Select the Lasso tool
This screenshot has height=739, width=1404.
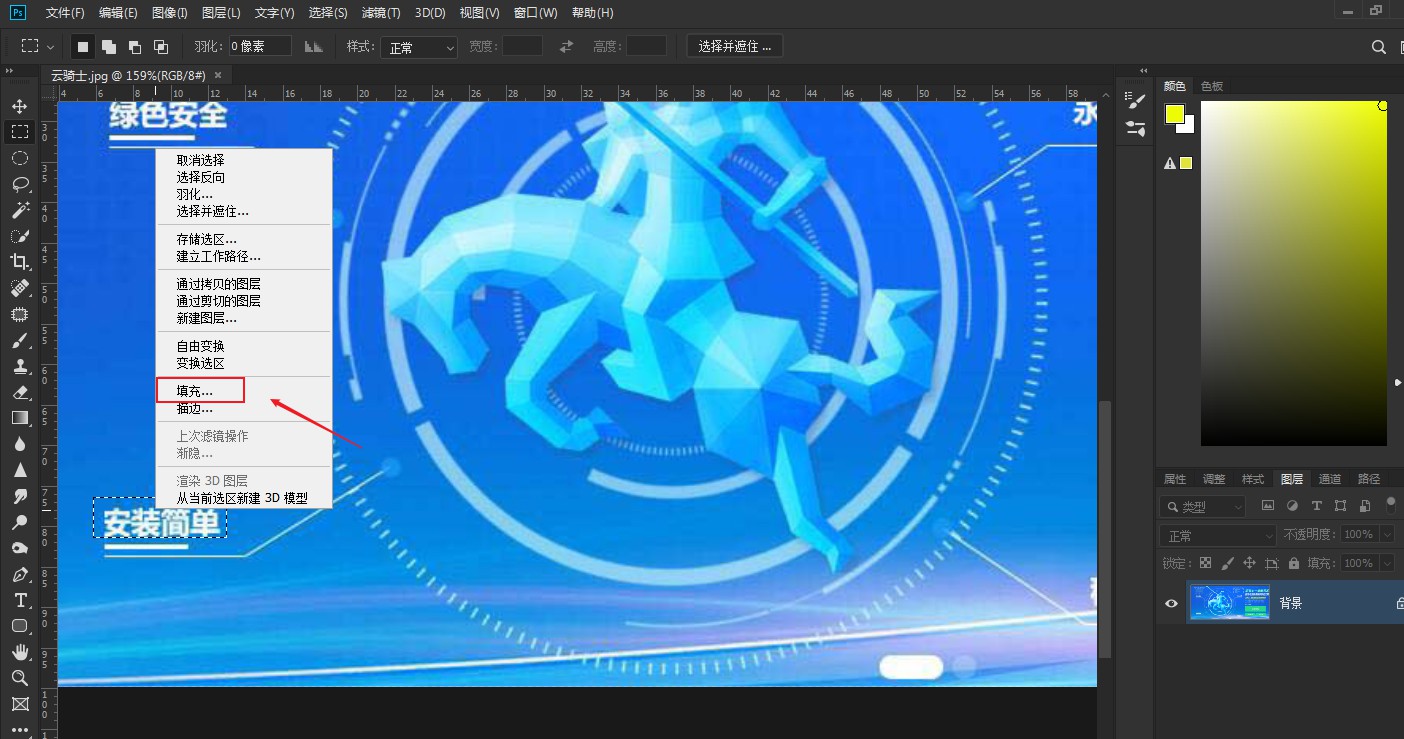(x=19, y=184)
